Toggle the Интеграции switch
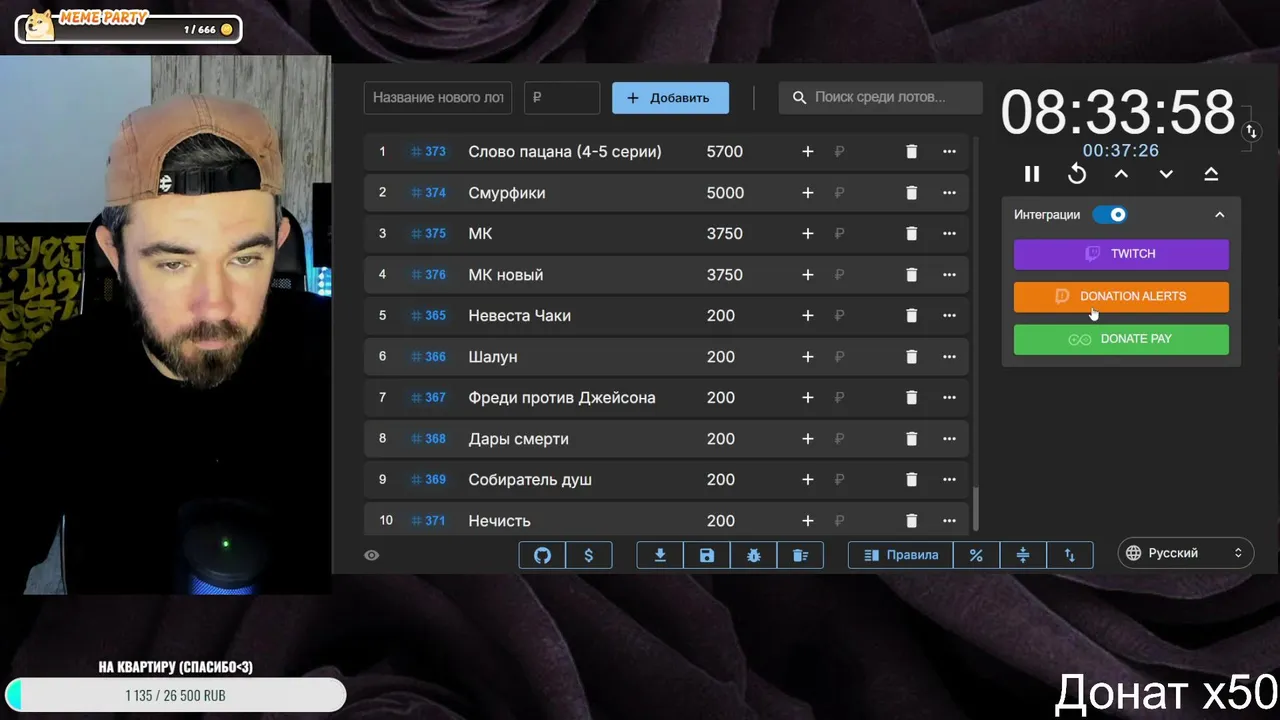 (x=1110, y=215)
